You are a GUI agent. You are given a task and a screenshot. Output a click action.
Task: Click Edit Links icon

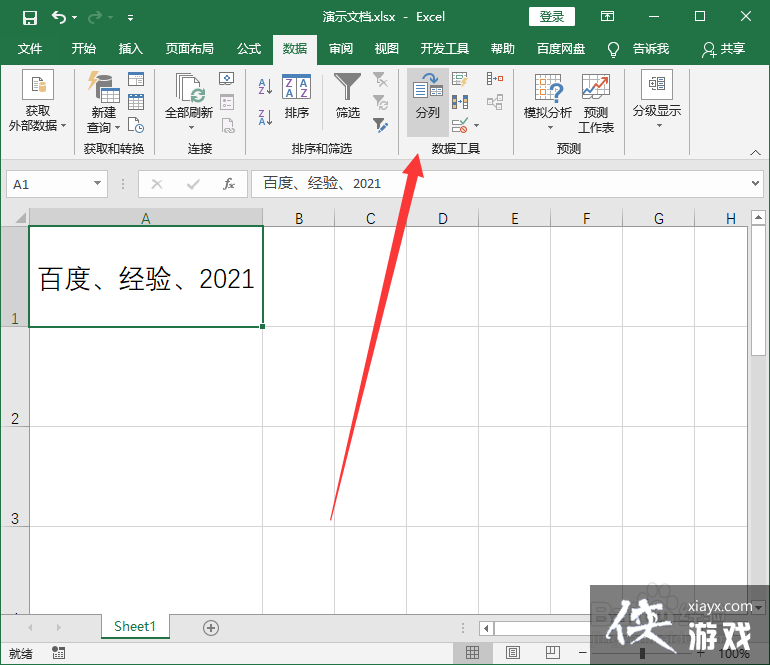(227, 125)
